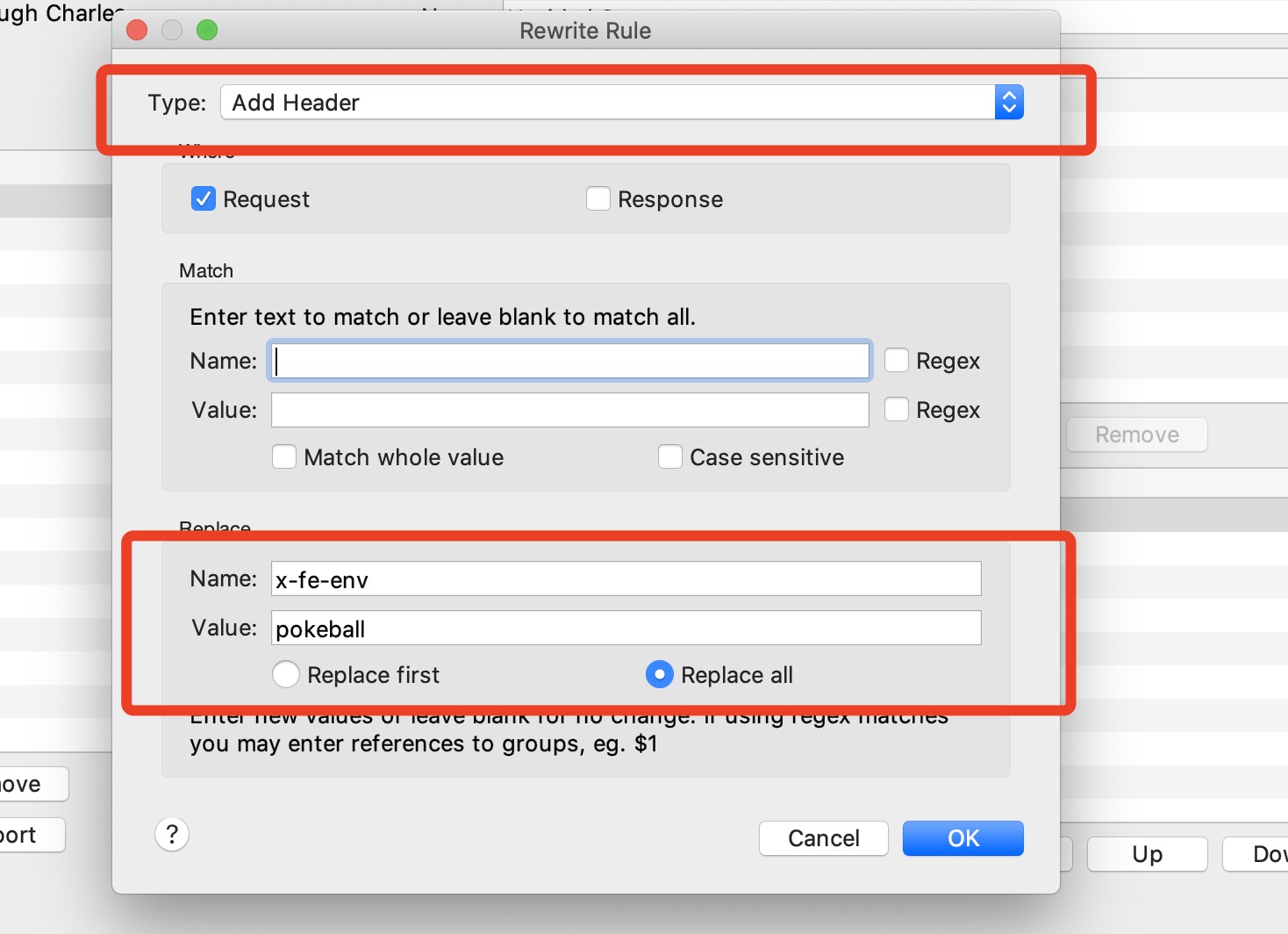Close the Rewrite Rule dialog
The width and height of the screenshot is (1288, 934).
[x=137, y=31]
